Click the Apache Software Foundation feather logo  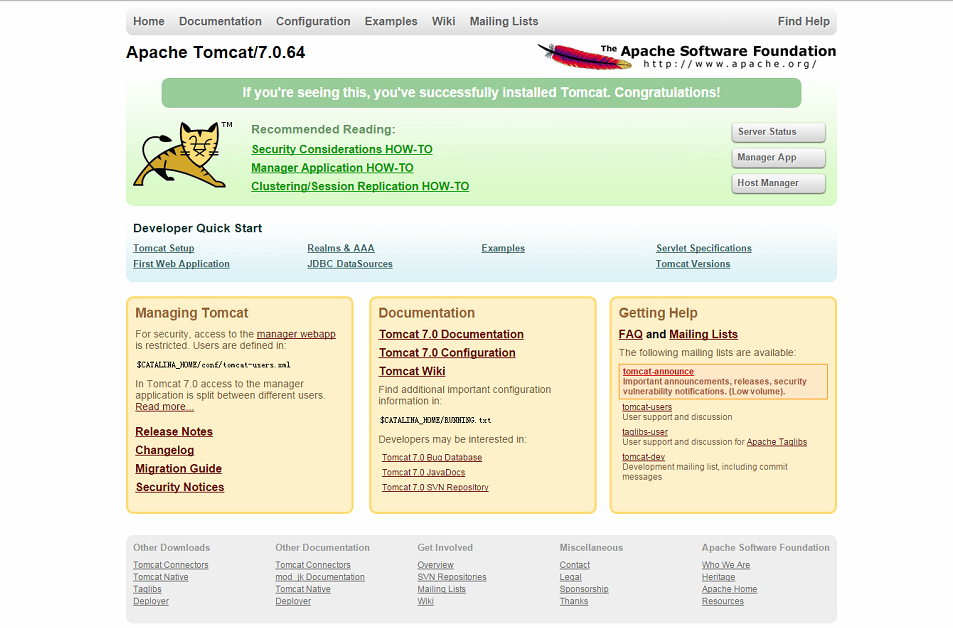[687, 56]
